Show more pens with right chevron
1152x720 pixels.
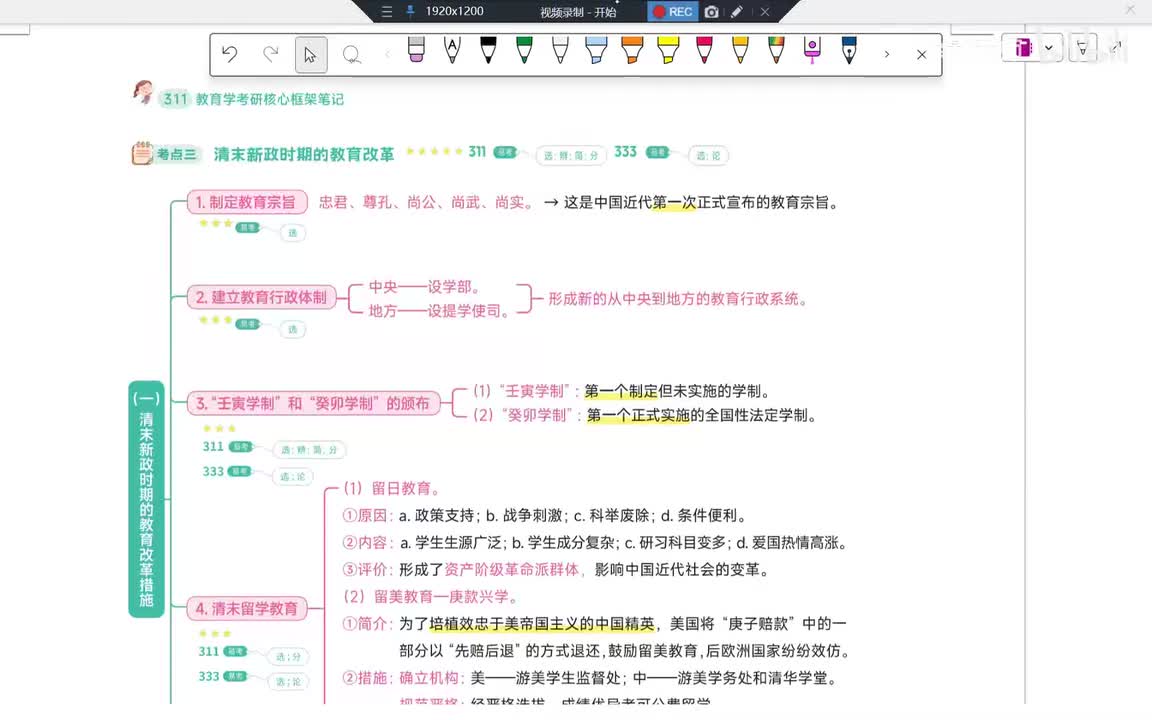click(887, 54)
